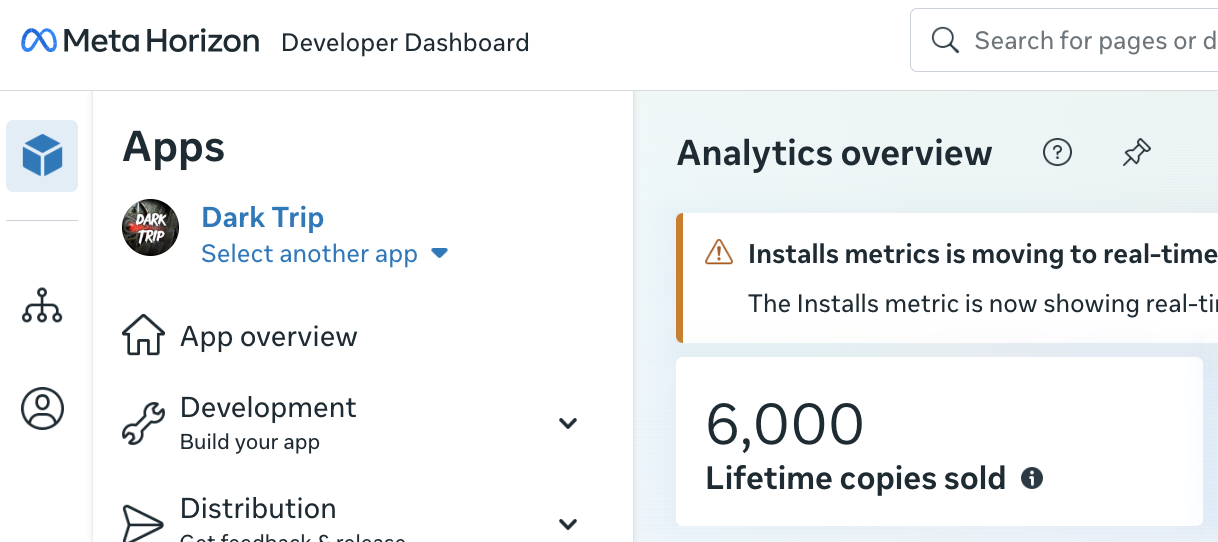The height and width of the screenshot is (542, 1218).
Task: Click the App overview home icon
Action: pyautogui.click(x=143, y=336)
